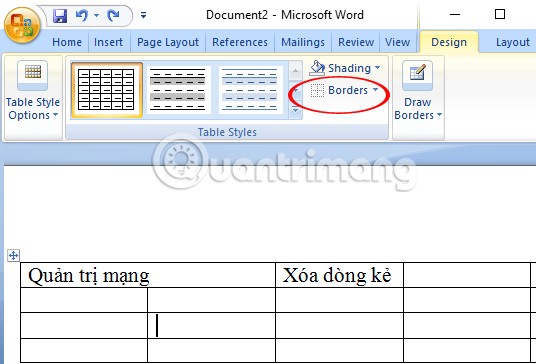Open the References tab
This screenshot has height=364, width=536.
(240, 42)
